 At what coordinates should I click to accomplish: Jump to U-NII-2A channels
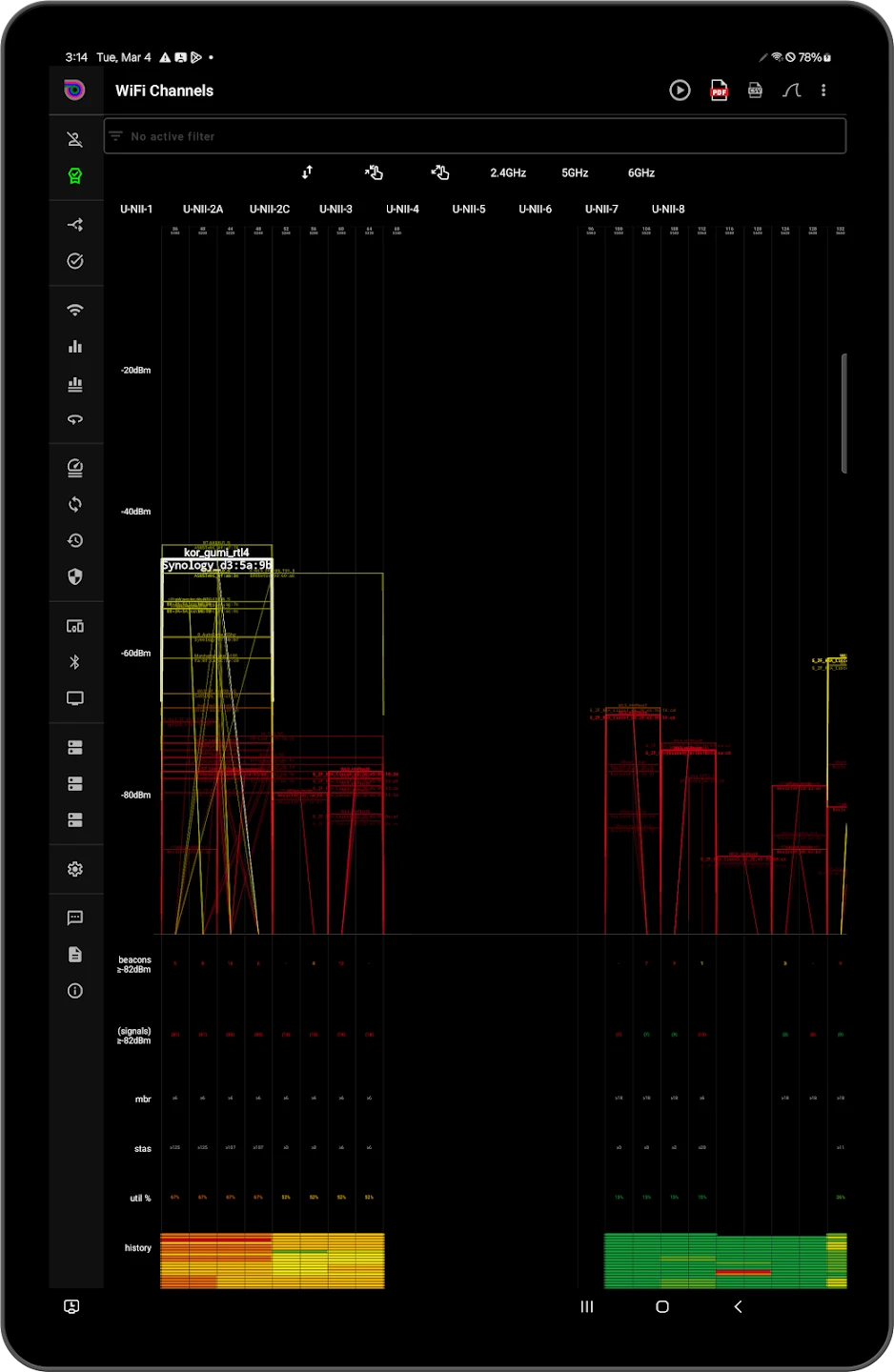coord(203,210)
